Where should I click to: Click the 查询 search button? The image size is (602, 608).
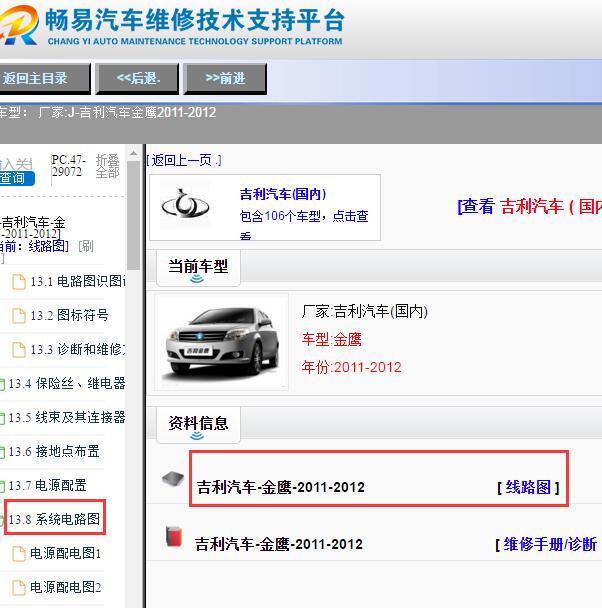tap(16, 178)
